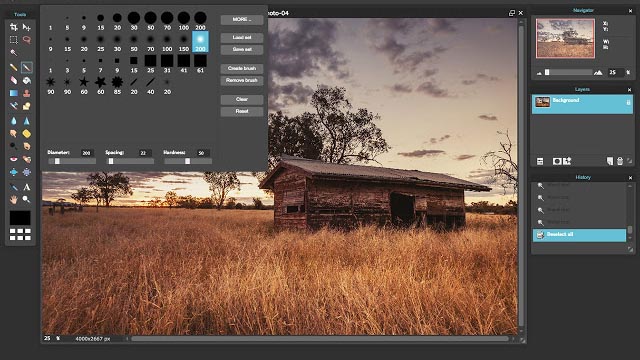Viewport: 640px width, 360px height.
Task: Select the Marquee selection tool
Action: 13,40
